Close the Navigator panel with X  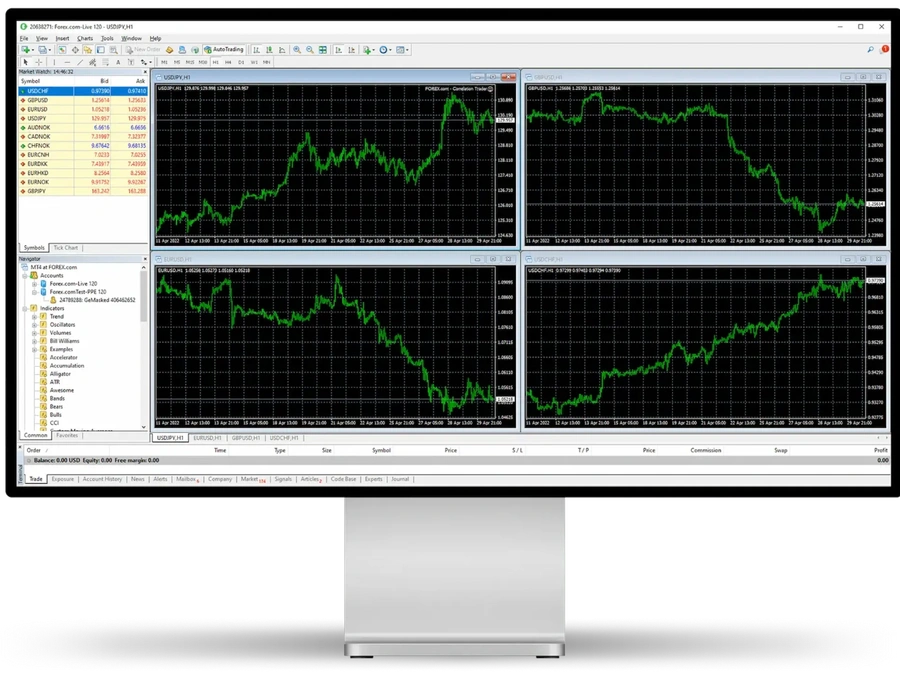[x=145, y=259]
